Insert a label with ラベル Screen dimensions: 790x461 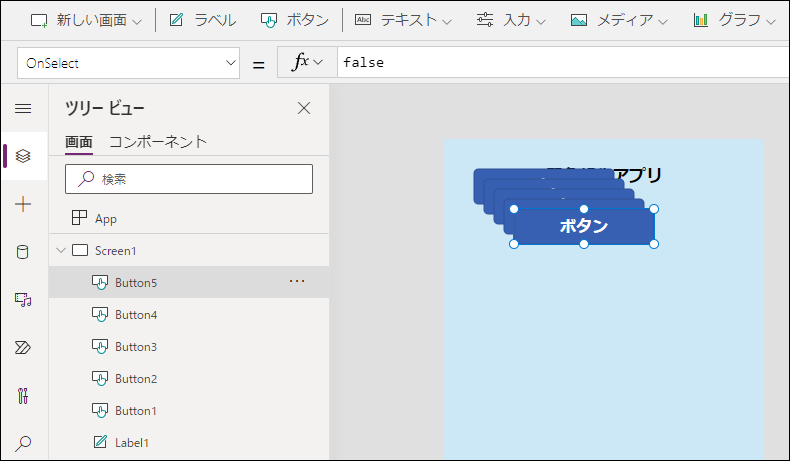(203, 20)
